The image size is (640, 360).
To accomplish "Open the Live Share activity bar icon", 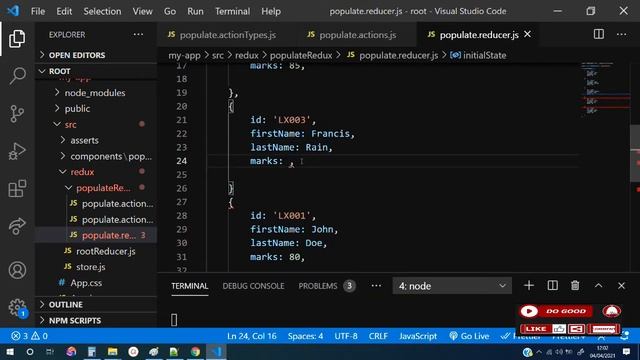I will [17, 227].
